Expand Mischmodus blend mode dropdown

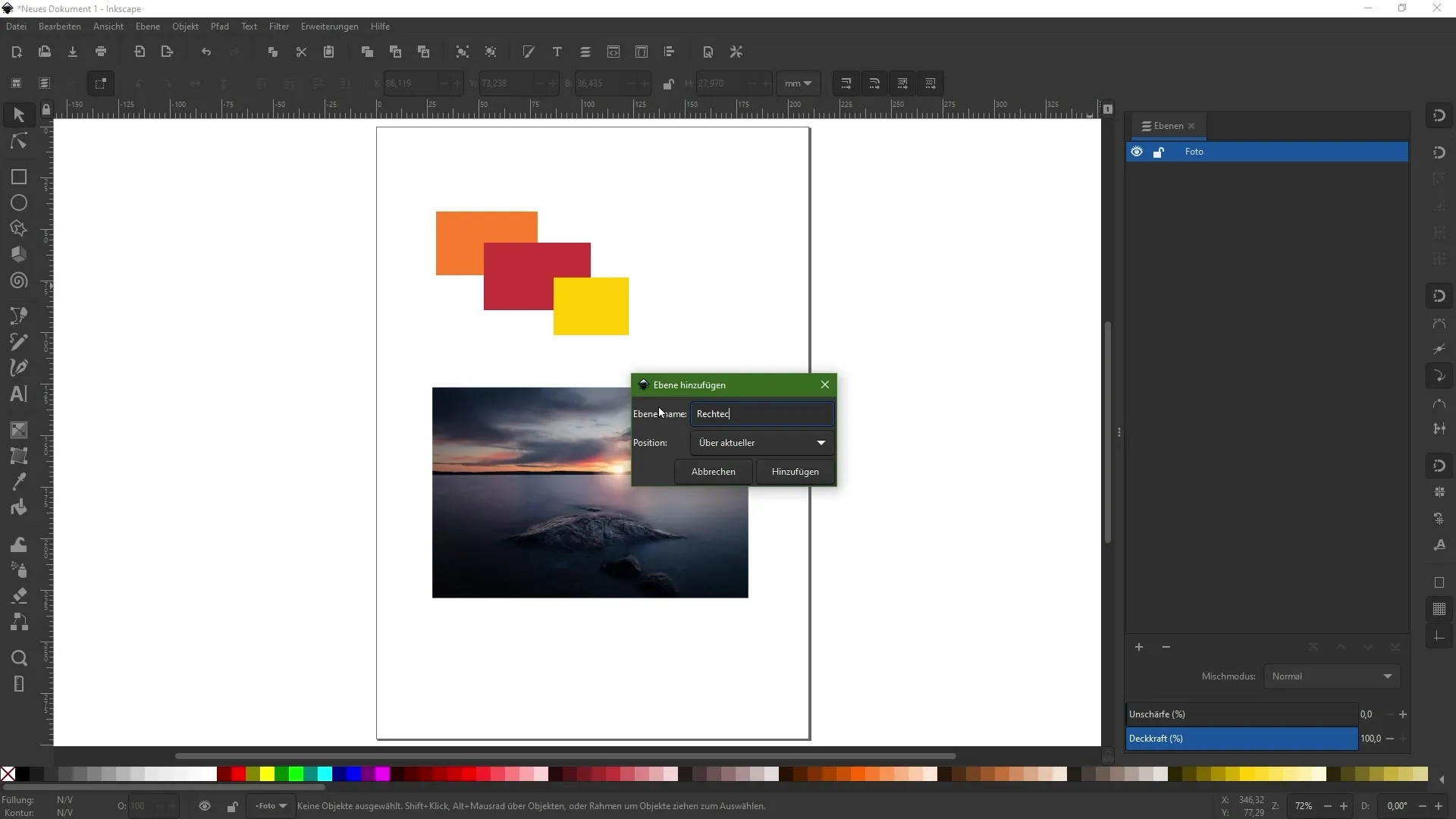point(1389,676)
